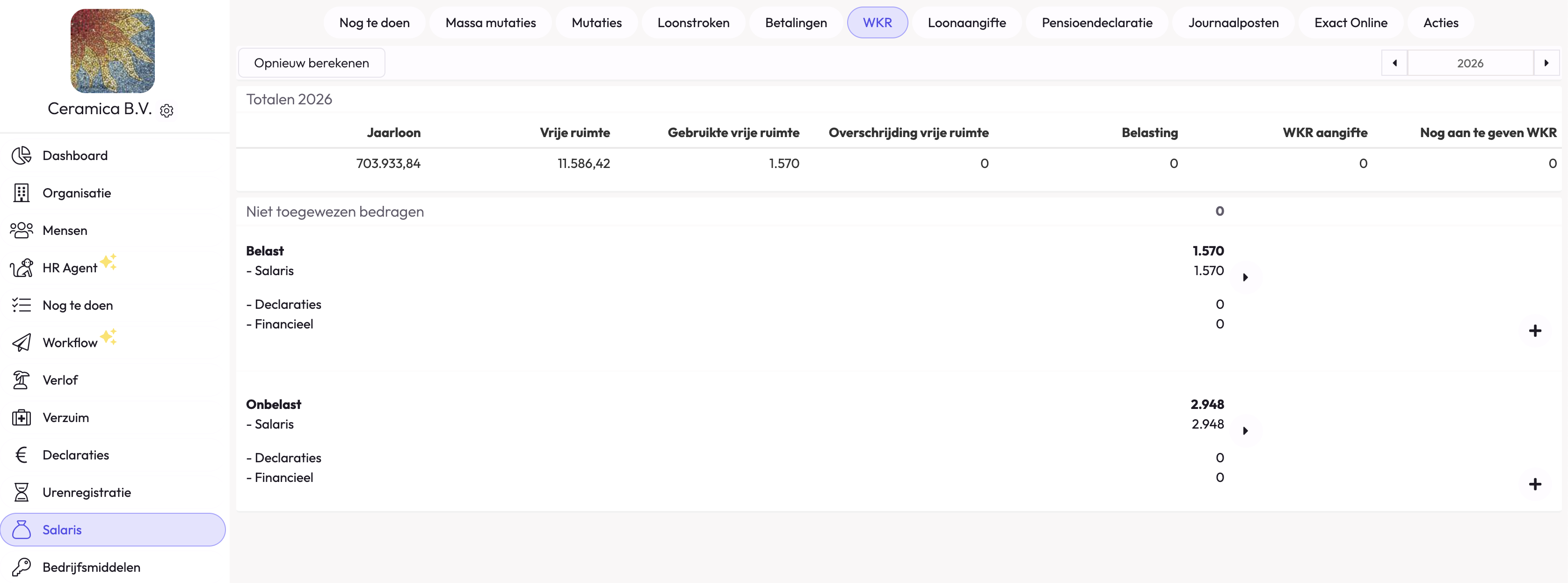Open Verlof beach umbrella icon
The image size is (1568, 583).
(22, 380)
